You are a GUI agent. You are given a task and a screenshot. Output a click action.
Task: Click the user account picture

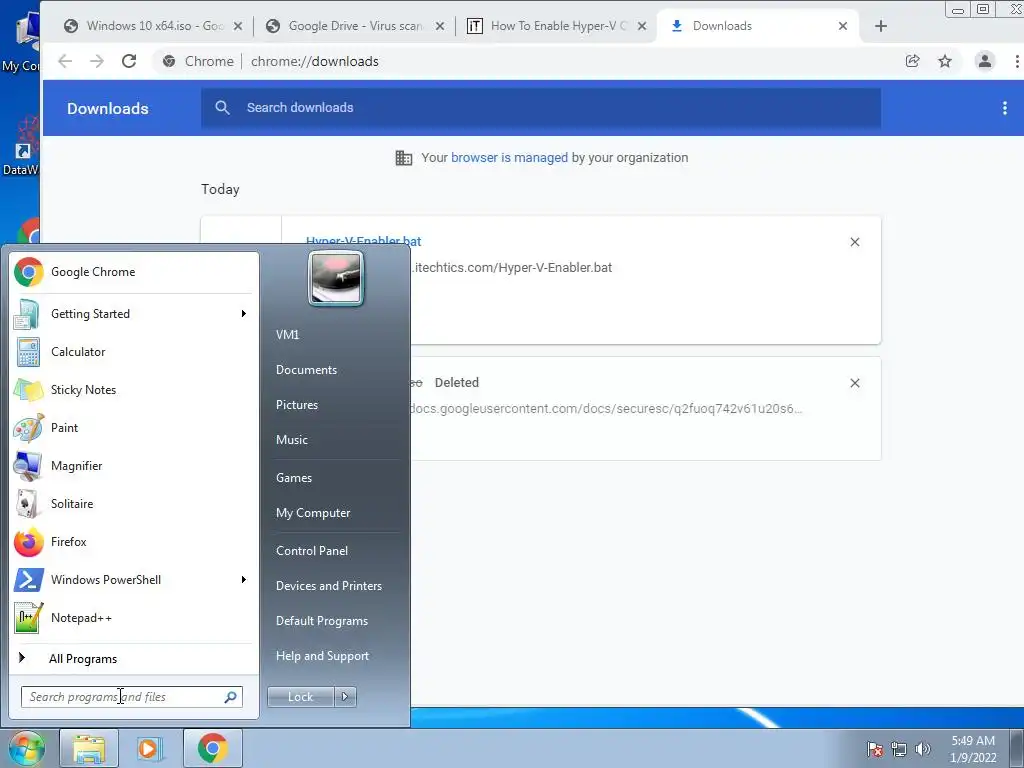(336, 278)
